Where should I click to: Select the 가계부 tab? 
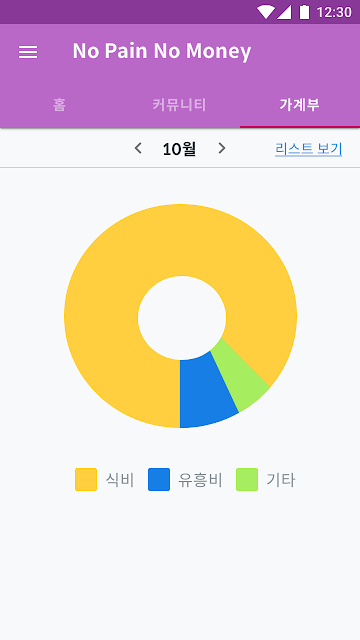click(x=299, y=105)
